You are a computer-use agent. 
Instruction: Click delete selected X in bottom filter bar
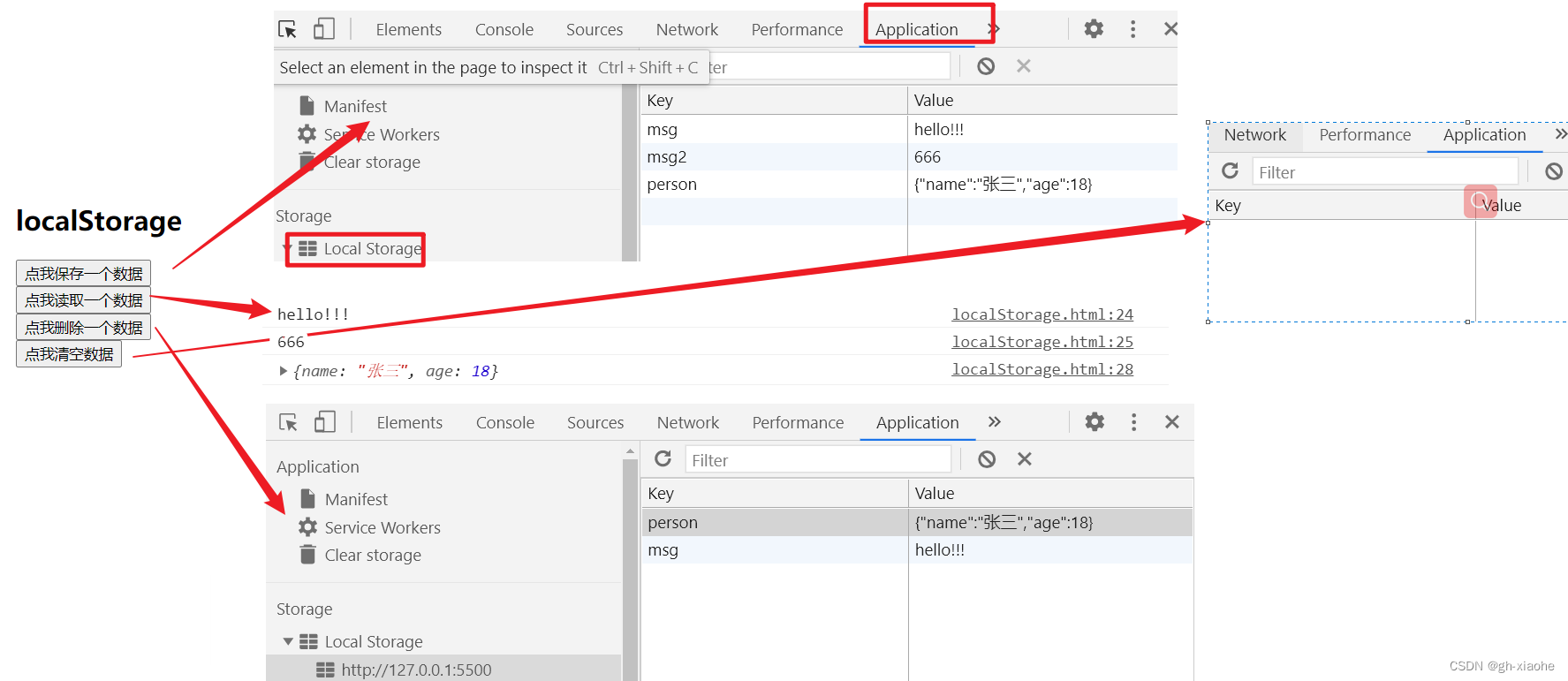pos(1025,459)
